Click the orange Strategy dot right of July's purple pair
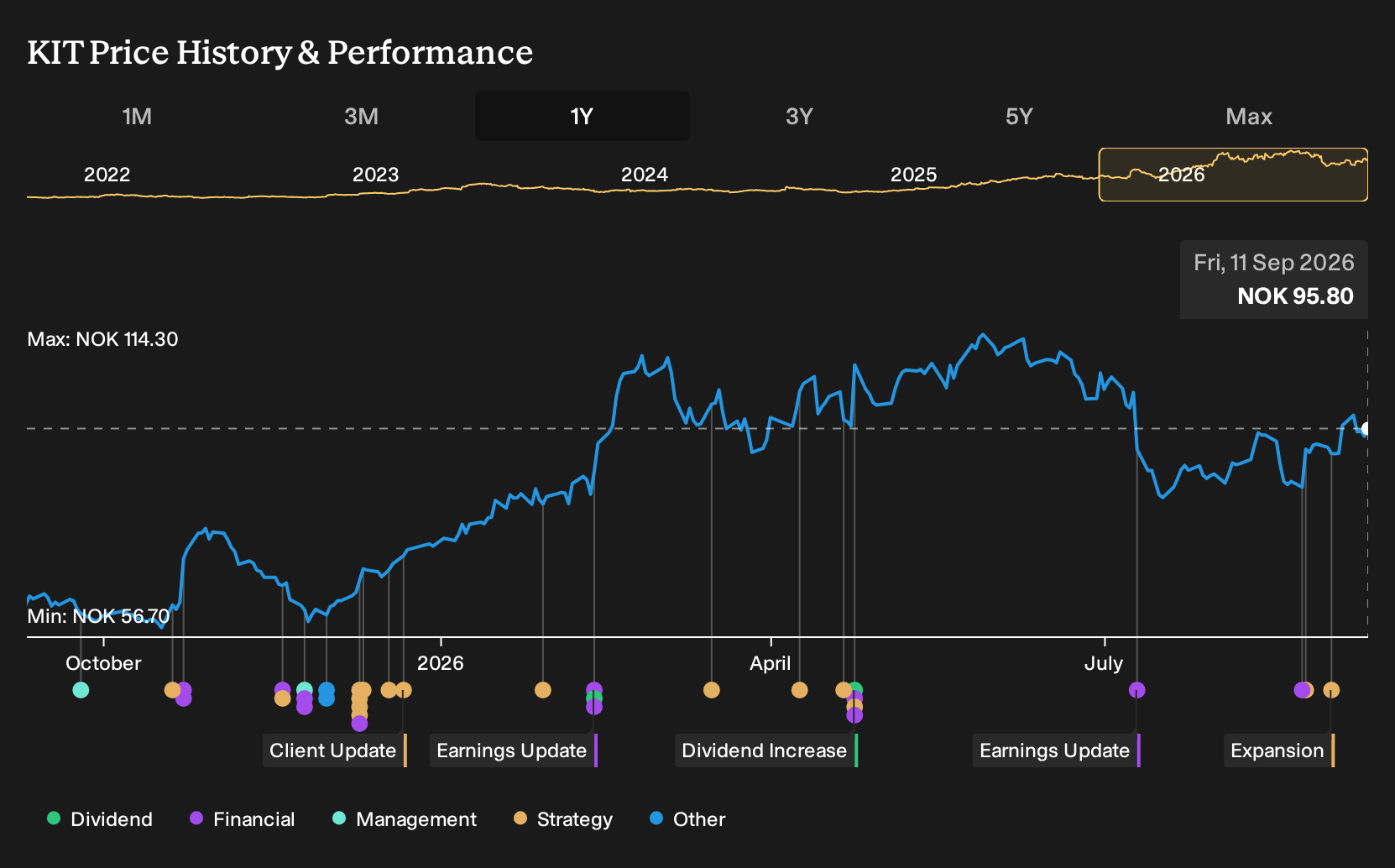1395x868 pixels. 1331,690
